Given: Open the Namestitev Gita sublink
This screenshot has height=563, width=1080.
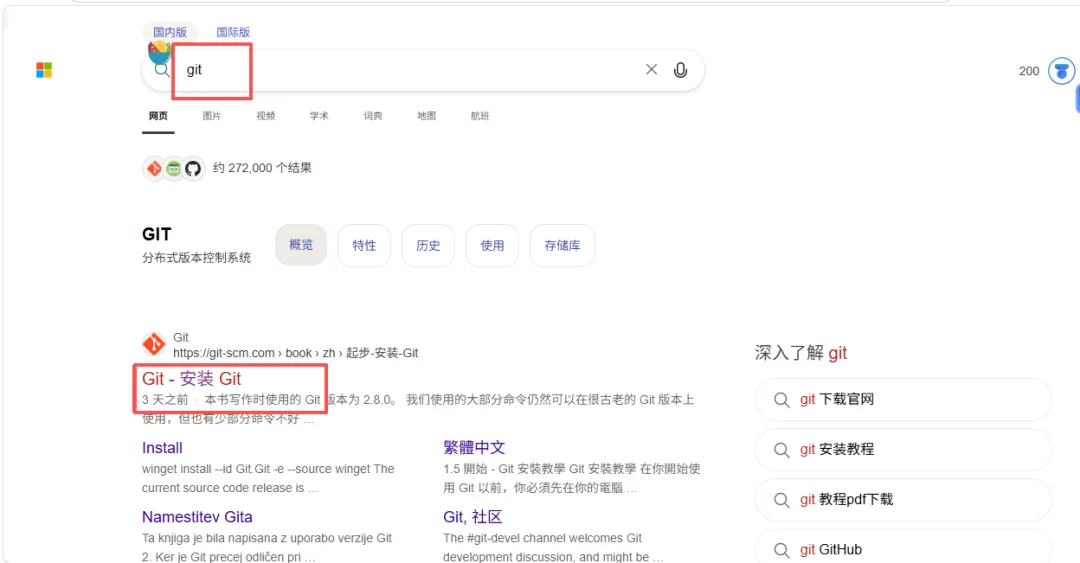Looking at the screenshot, I should (x=197, y=517).
